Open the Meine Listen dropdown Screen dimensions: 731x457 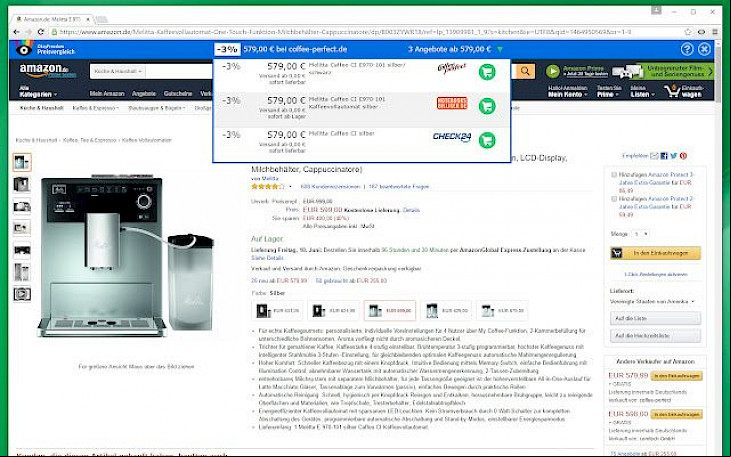coord(641,91)
